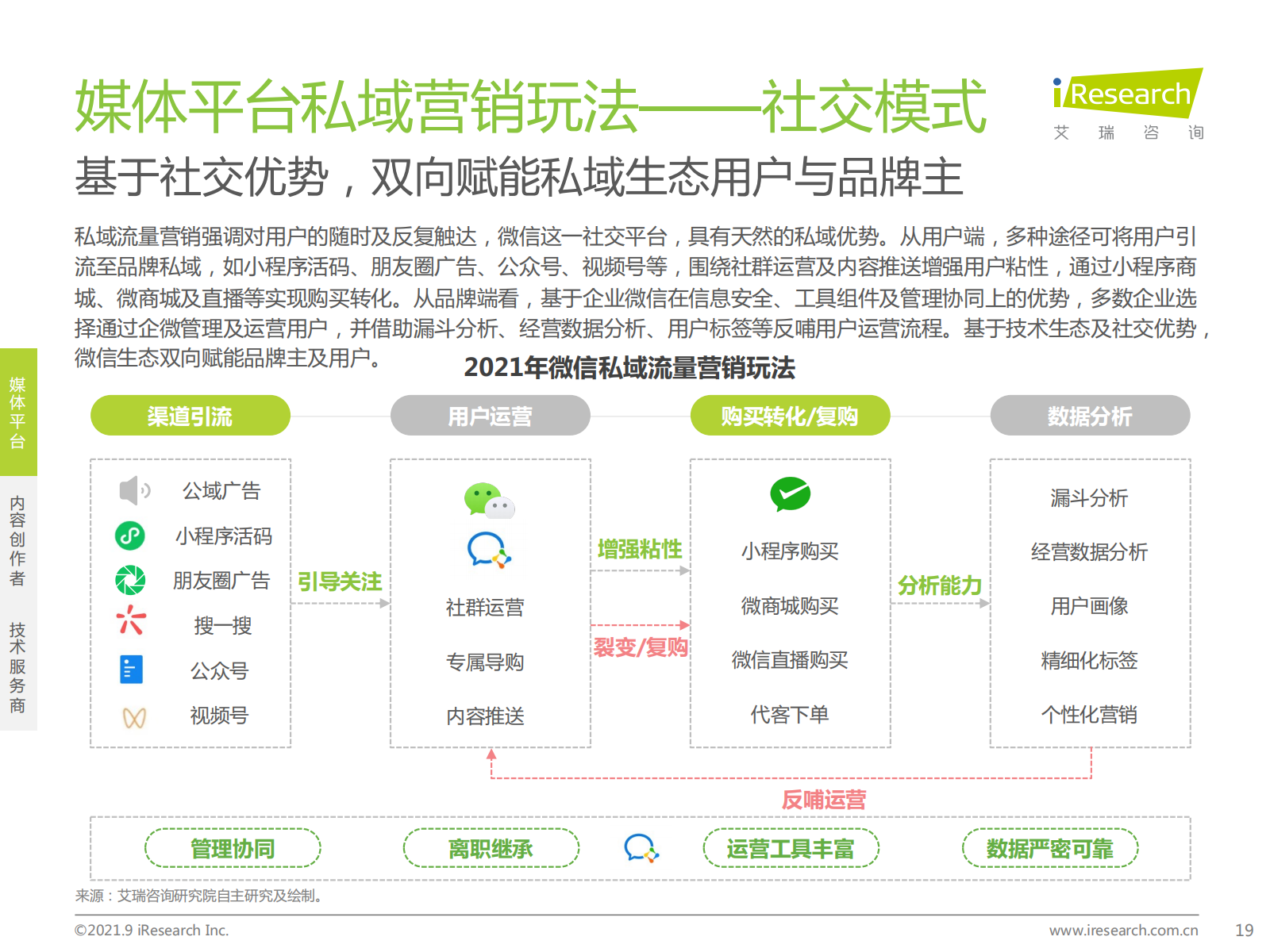Click the 公域广告 label
The width and height of the screenshot is (1270, 952).
(221, 491)
